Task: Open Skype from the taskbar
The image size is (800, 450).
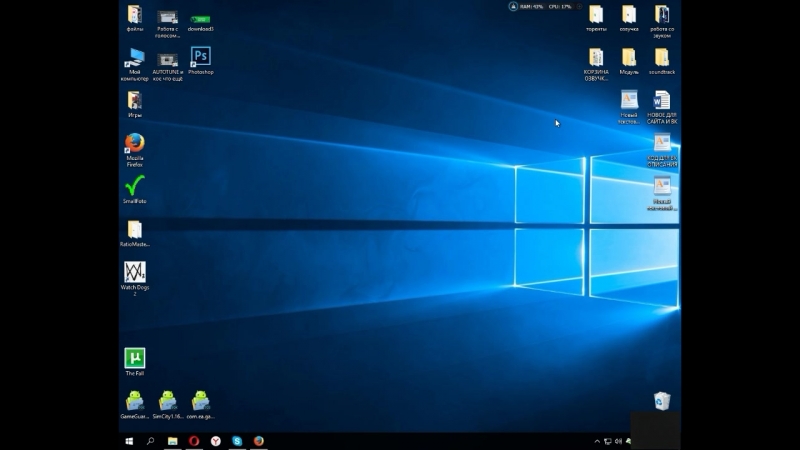Action: pyautogui.click(x=237, y=441)
